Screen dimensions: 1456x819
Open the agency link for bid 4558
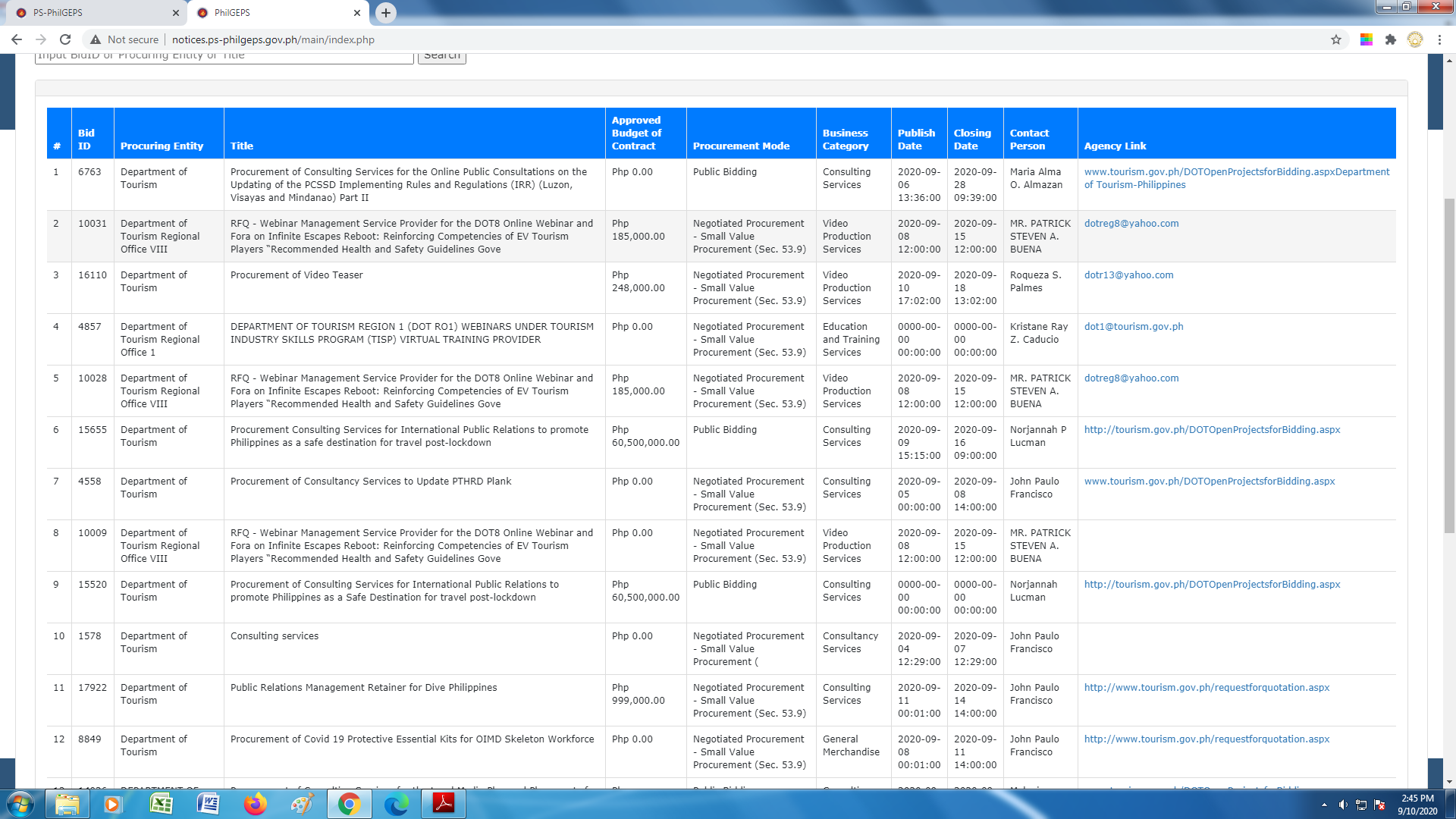coord(1210,481)
